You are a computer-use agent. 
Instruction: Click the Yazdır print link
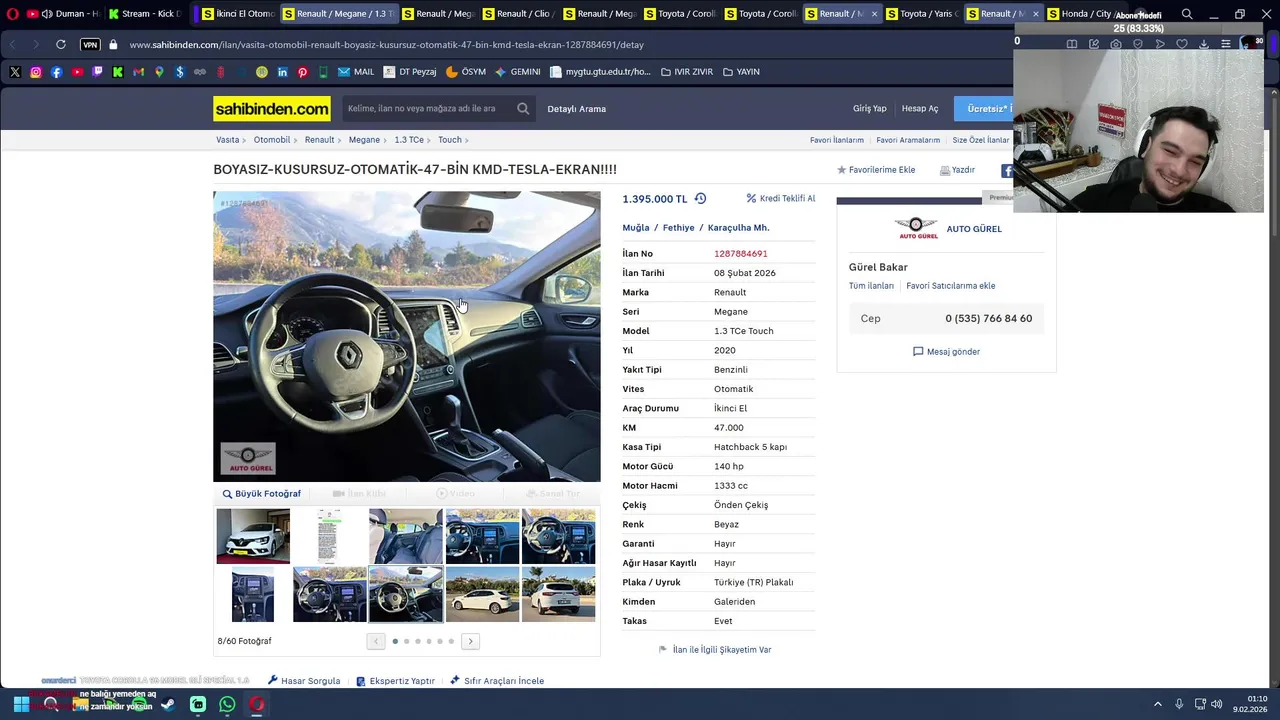(958, 170)
